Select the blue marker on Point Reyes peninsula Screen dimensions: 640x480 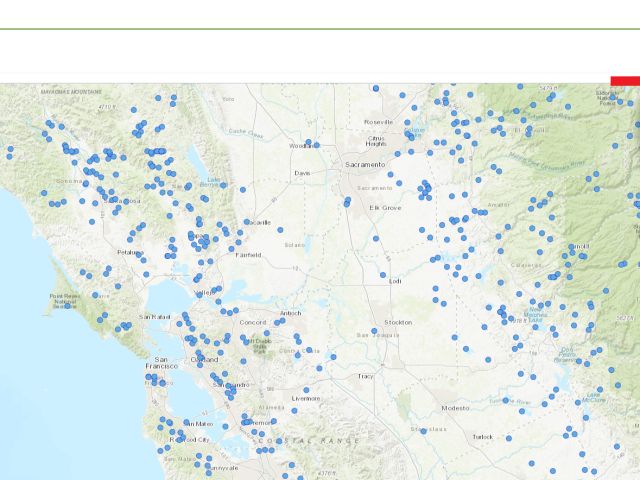(x=67, y=305)
